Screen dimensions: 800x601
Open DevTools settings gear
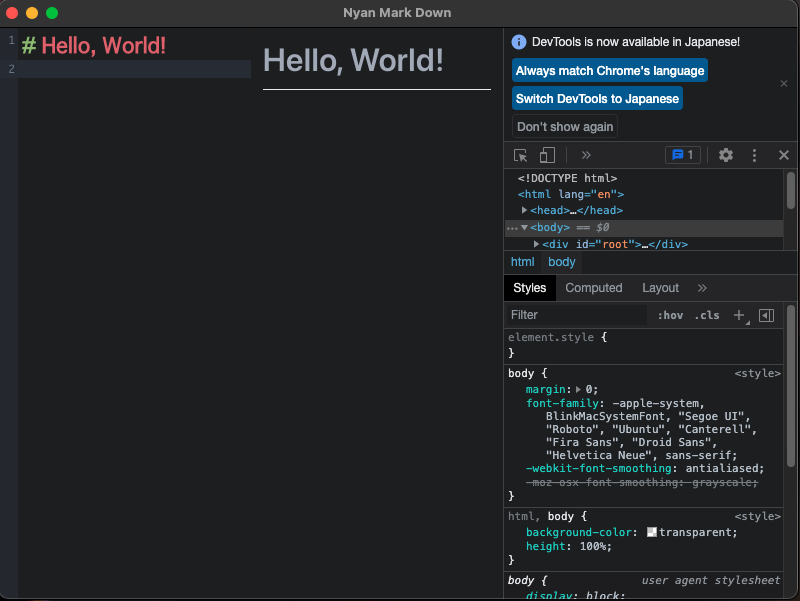[x=726, y=155]
